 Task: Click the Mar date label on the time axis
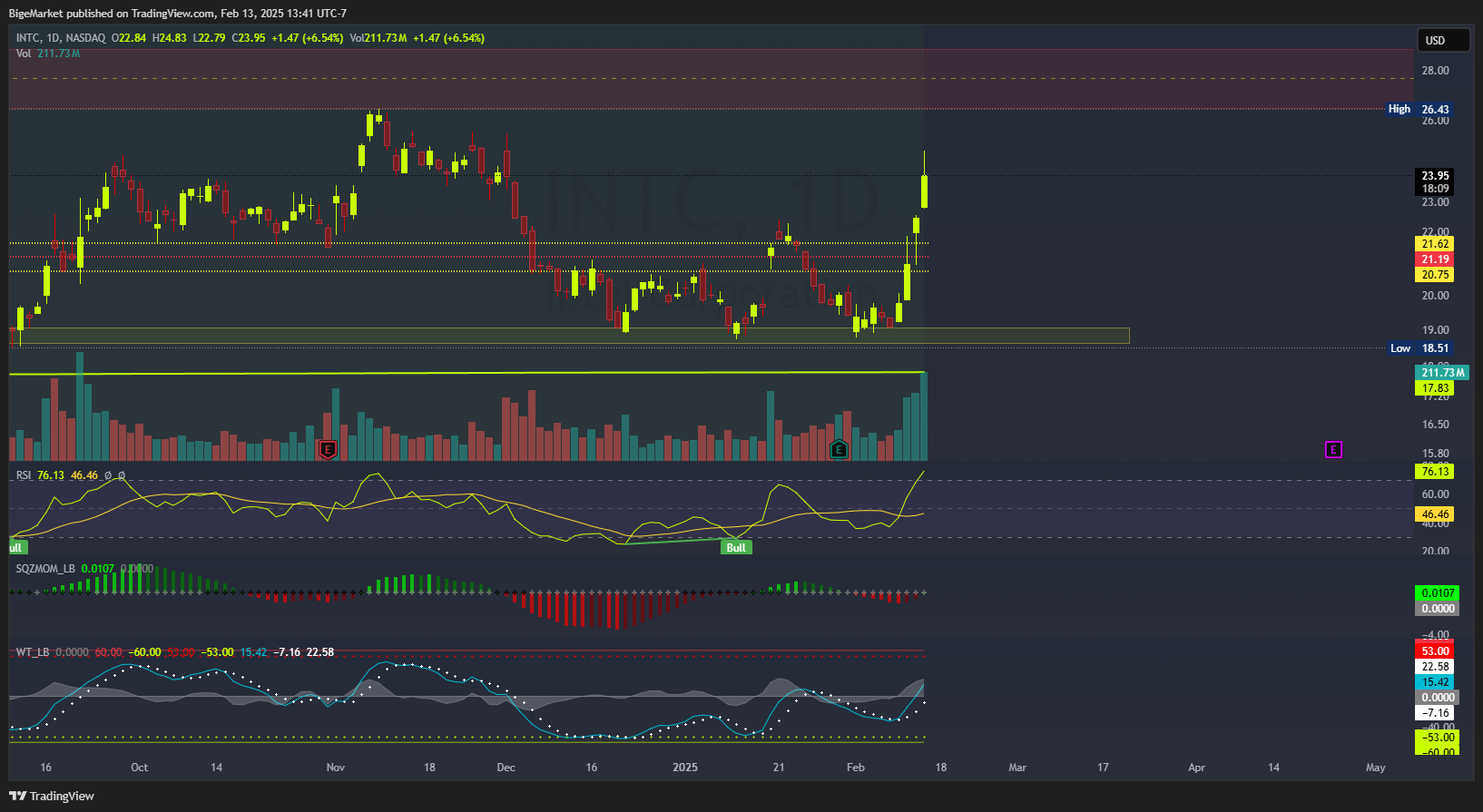(x=1017, y=768)
